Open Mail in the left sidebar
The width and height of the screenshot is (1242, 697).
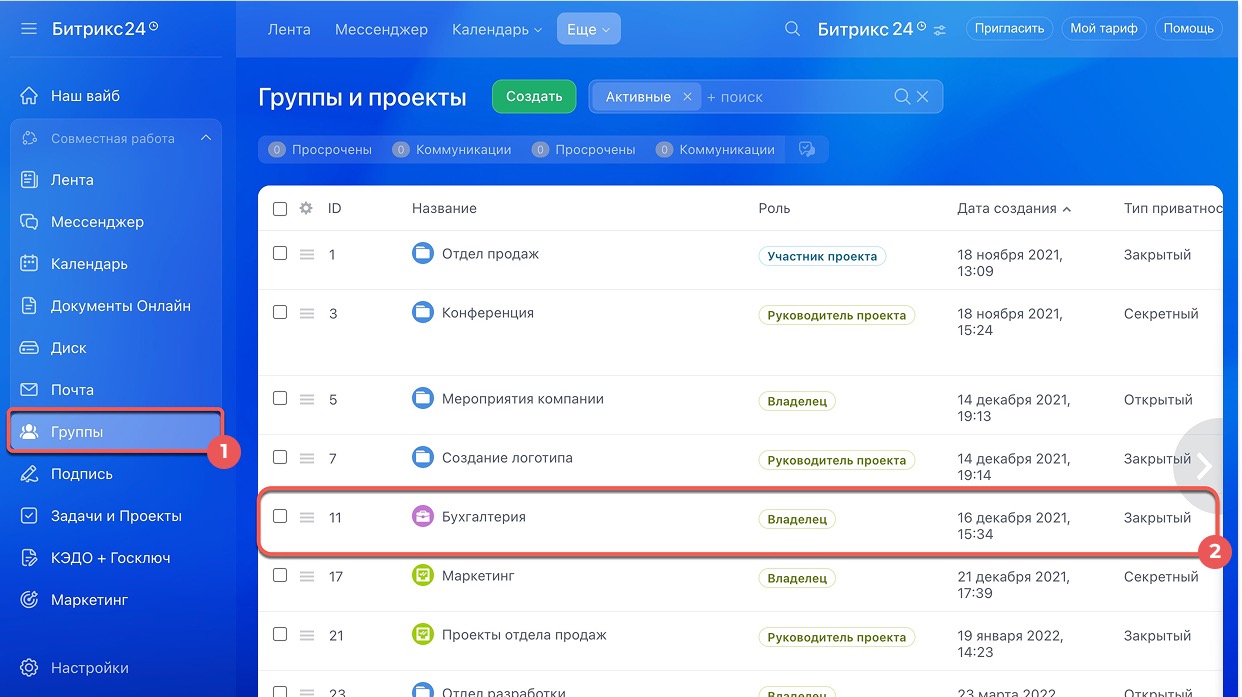(72, 390)
